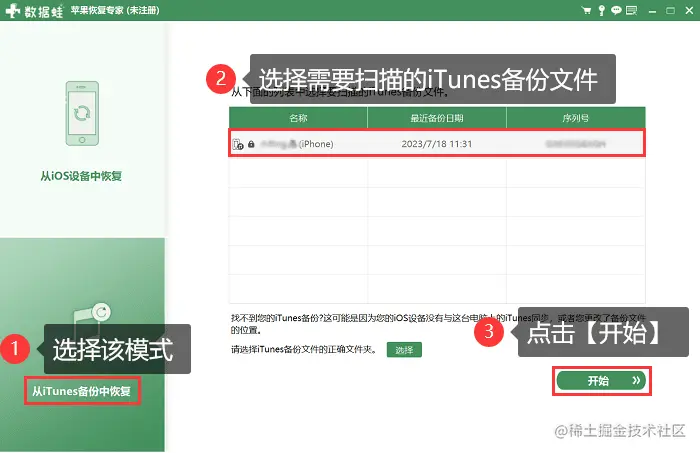Click the blurred serial number cell
The height and width of the screenshot is (453, 700).
575,144
